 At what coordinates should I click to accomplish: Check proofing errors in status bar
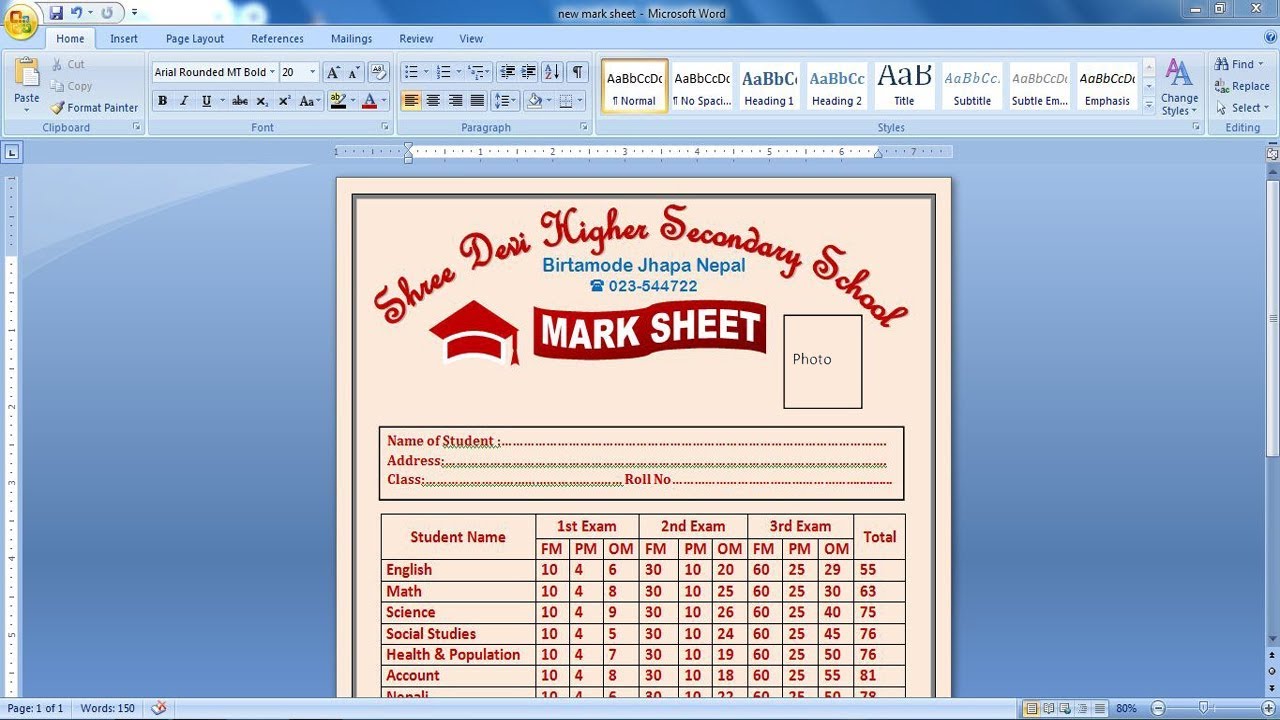click(x=158, y=708)
